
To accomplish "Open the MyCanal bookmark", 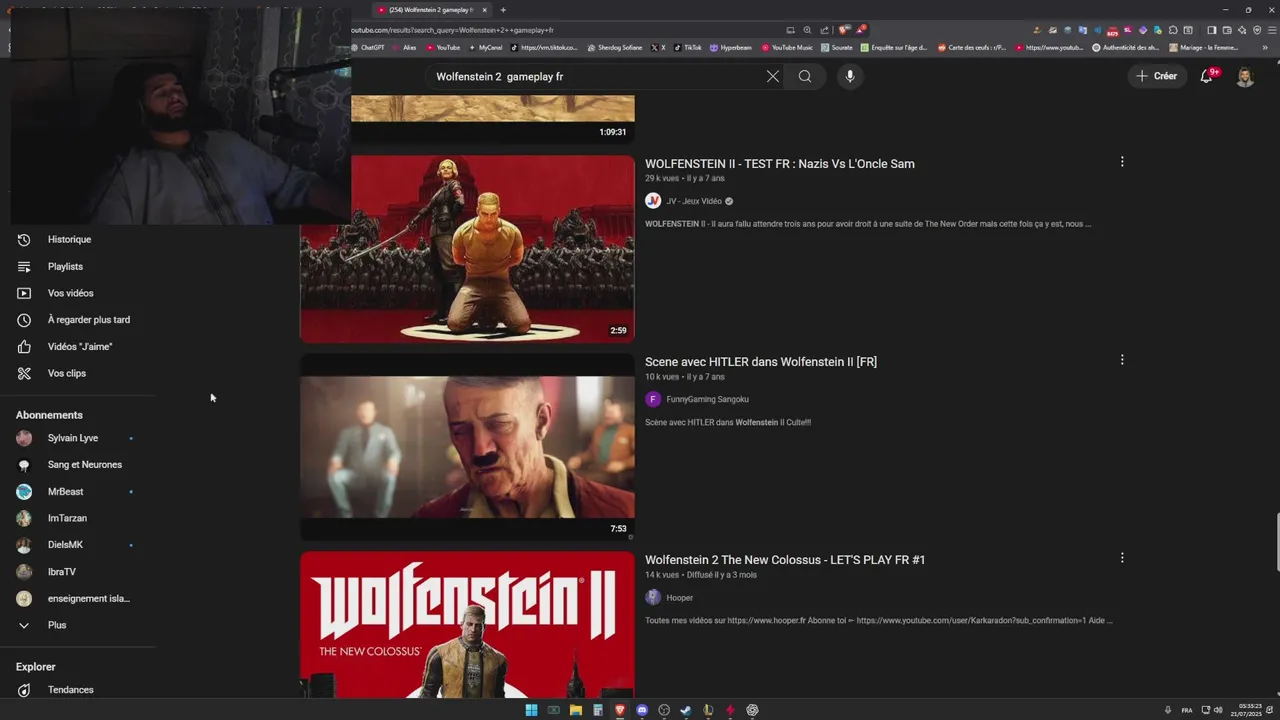I will coord(485,47).
